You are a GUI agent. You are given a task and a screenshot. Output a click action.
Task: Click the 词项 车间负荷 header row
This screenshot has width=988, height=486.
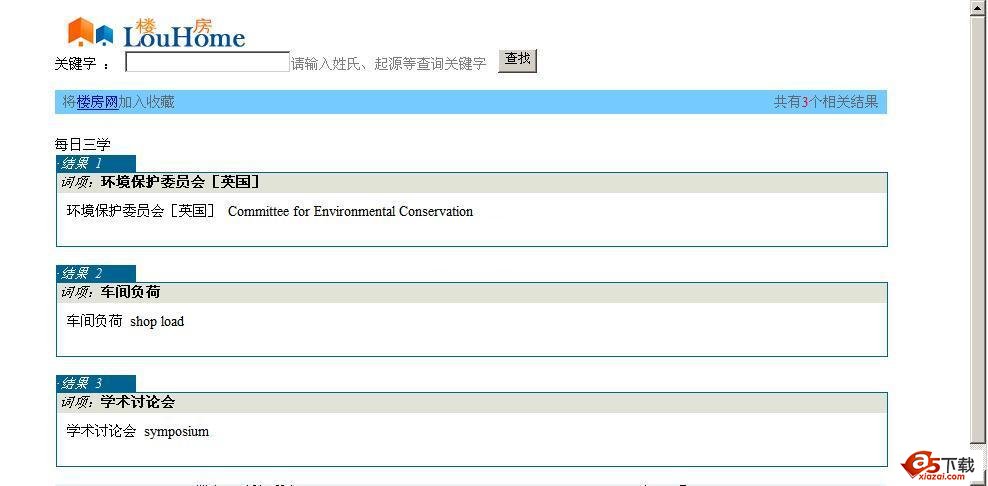click(110, 292)
